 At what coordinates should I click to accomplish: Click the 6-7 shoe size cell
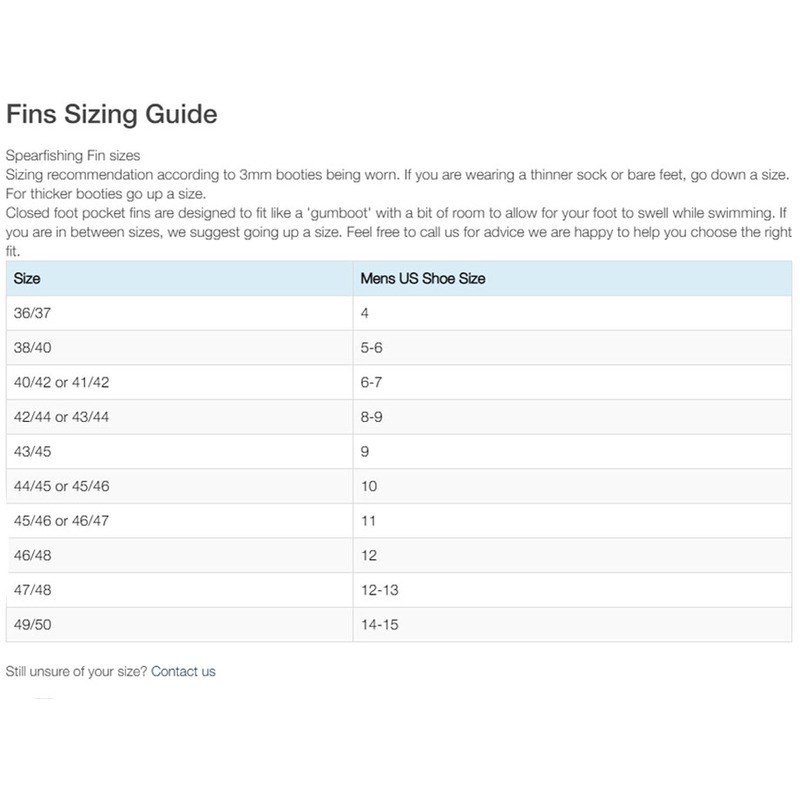(372, 383)
